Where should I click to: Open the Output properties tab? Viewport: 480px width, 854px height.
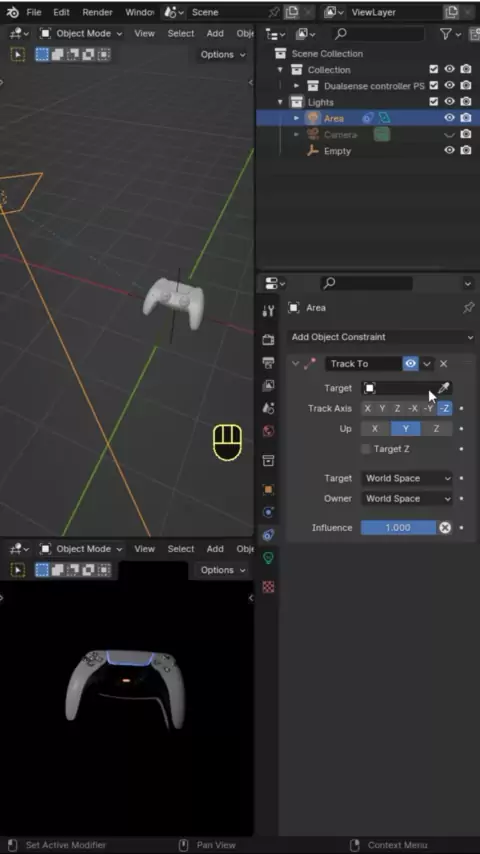pyautogui.click(x=268, y=363)
